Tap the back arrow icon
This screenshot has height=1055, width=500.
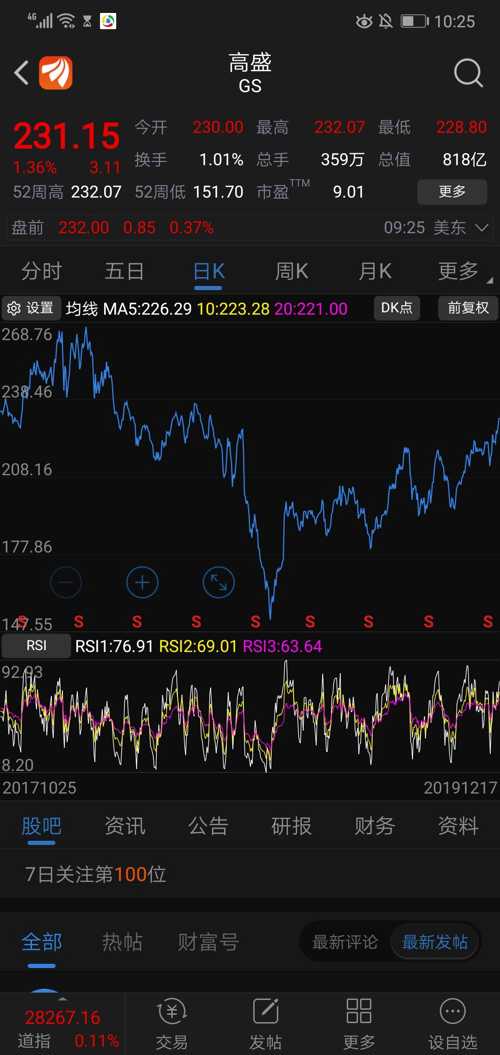(22, 73)
